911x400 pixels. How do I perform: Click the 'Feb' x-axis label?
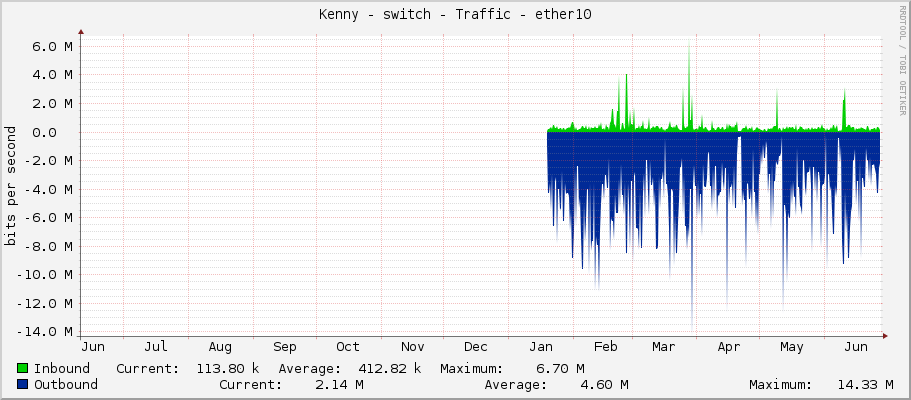click(605, 347)
